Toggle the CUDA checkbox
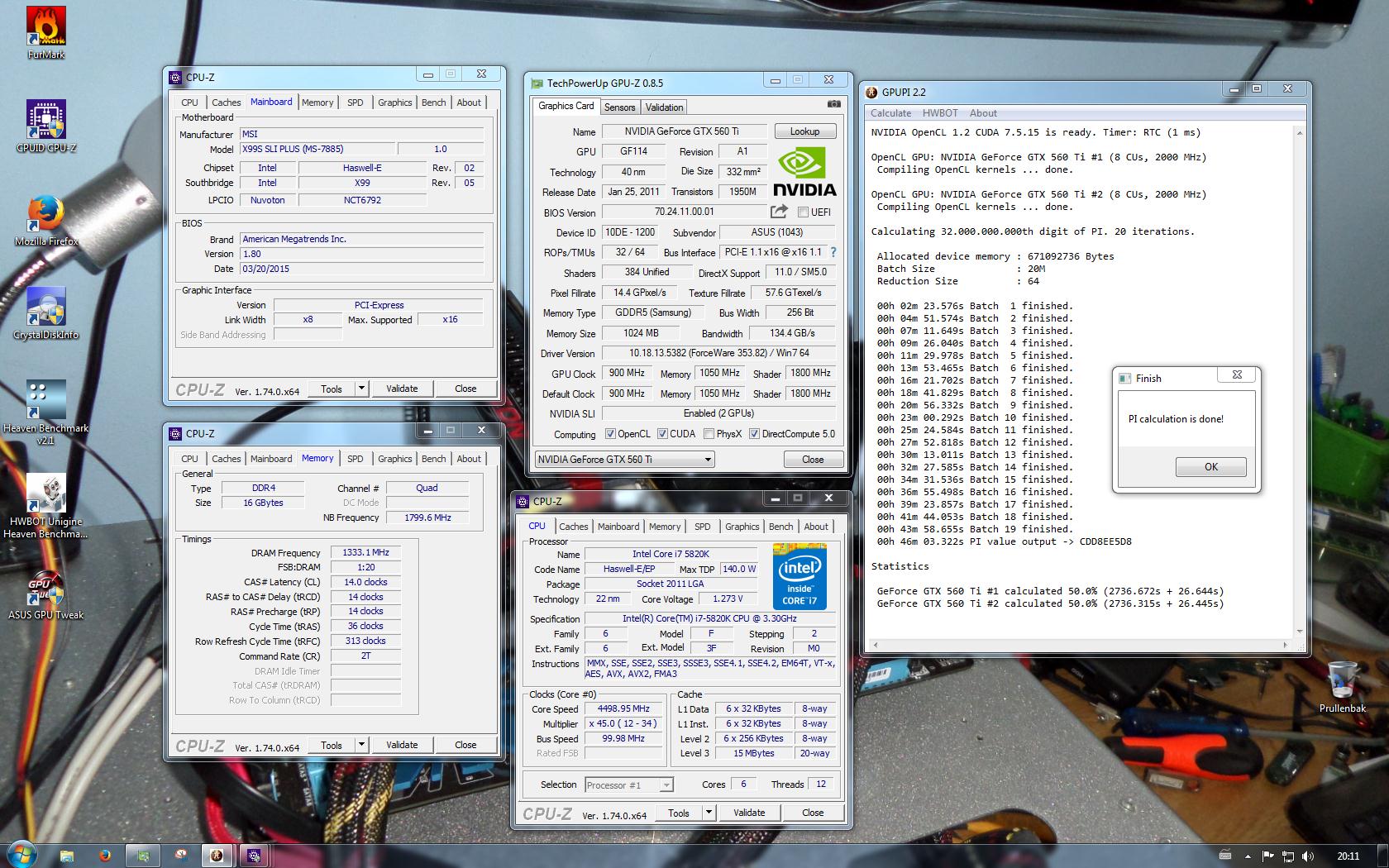This screenshot has width=1389, height=868. tap(662, 434)
